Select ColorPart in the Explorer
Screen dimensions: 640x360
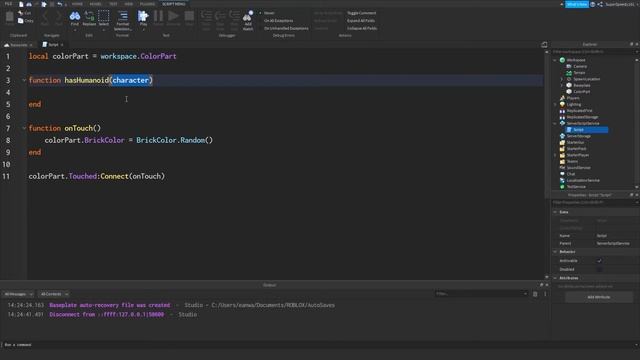point(582,92)
